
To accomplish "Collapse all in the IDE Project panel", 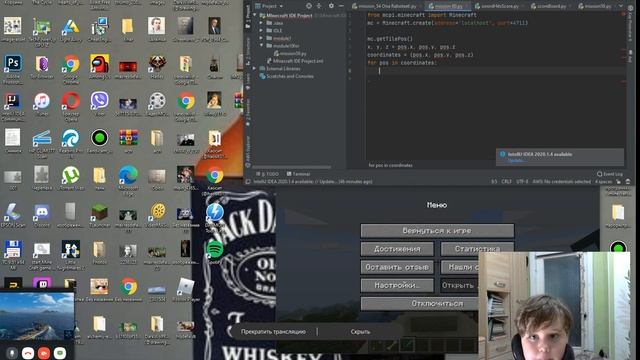I will coord(319,6).
